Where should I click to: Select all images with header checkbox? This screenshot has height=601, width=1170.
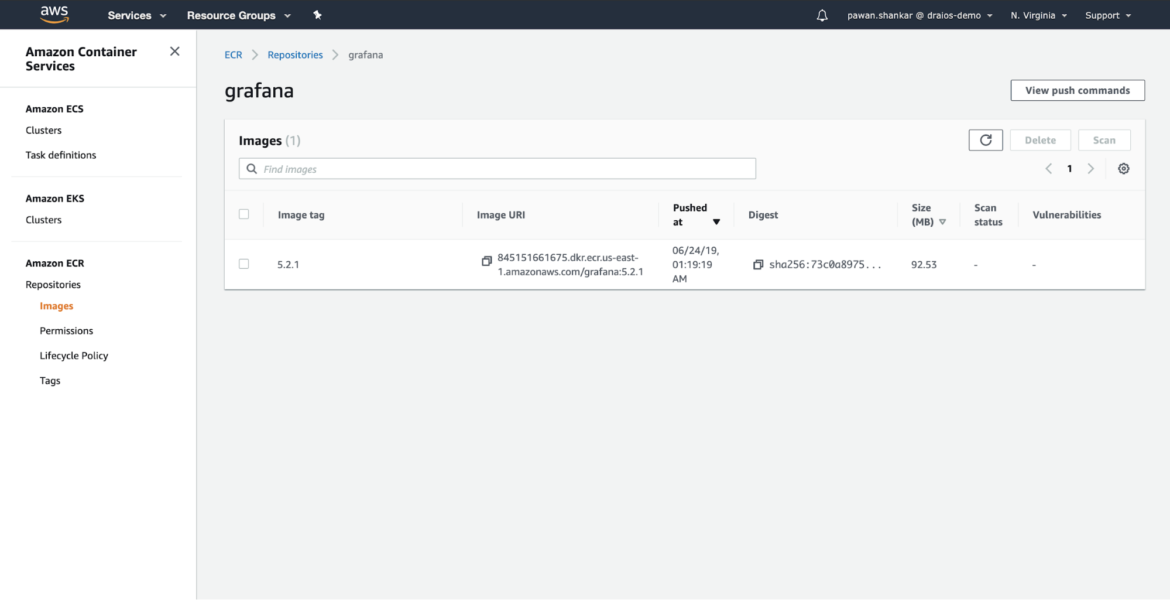coord(244,214)
